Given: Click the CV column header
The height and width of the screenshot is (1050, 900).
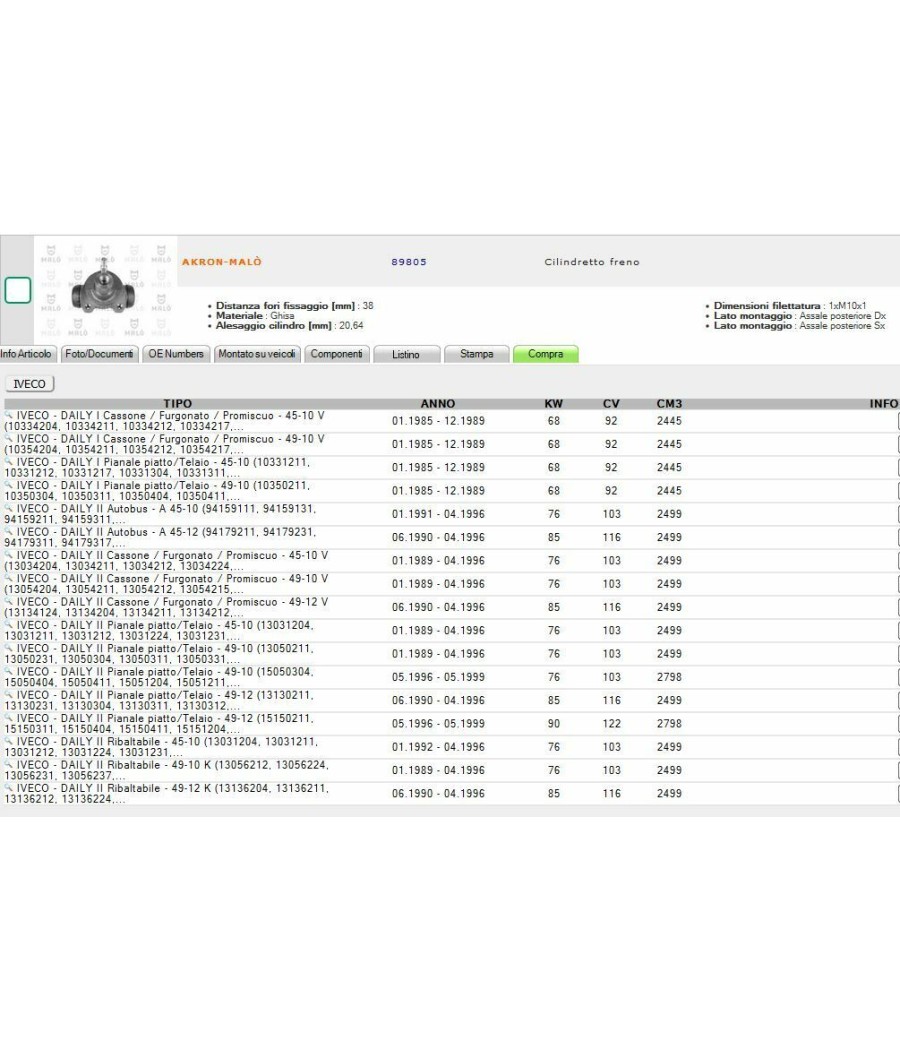Looking at the screenshot, I should 611,404.
